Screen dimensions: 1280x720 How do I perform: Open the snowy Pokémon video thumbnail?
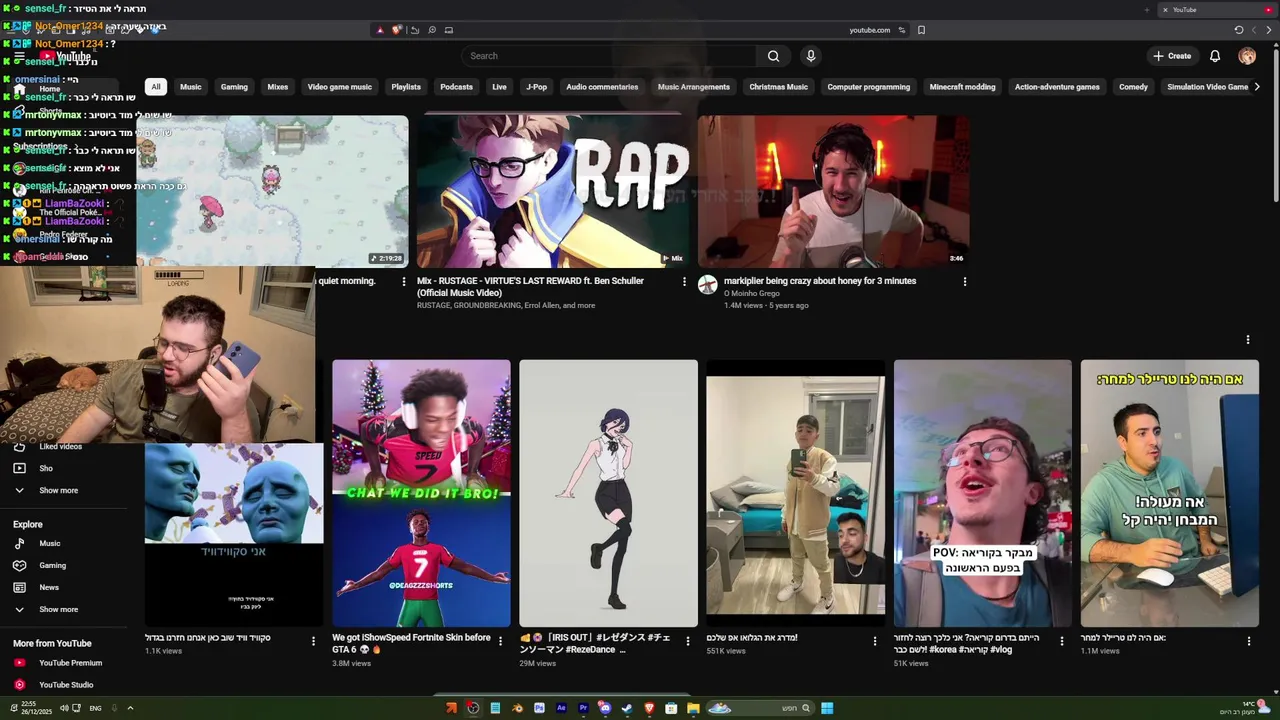(272, 191)
